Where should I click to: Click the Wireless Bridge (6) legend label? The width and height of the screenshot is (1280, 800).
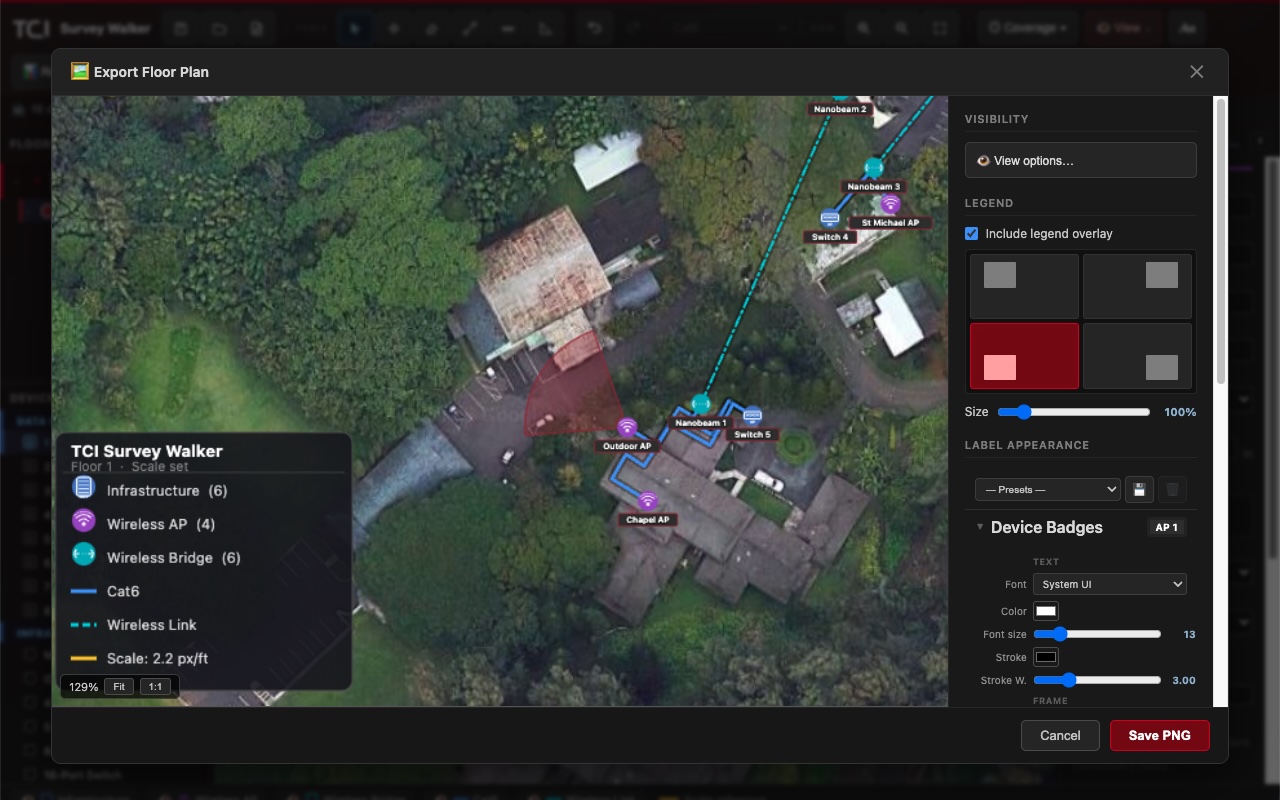click(x=174, y=558)
